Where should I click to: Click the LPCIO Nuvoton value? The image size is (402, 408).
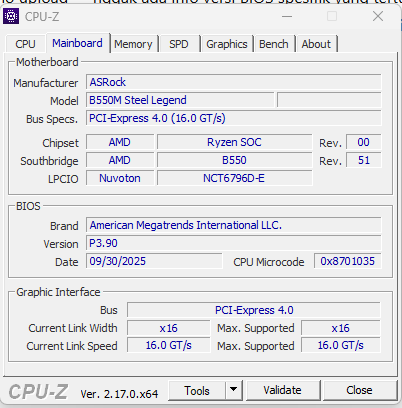[x=120, y=178]
